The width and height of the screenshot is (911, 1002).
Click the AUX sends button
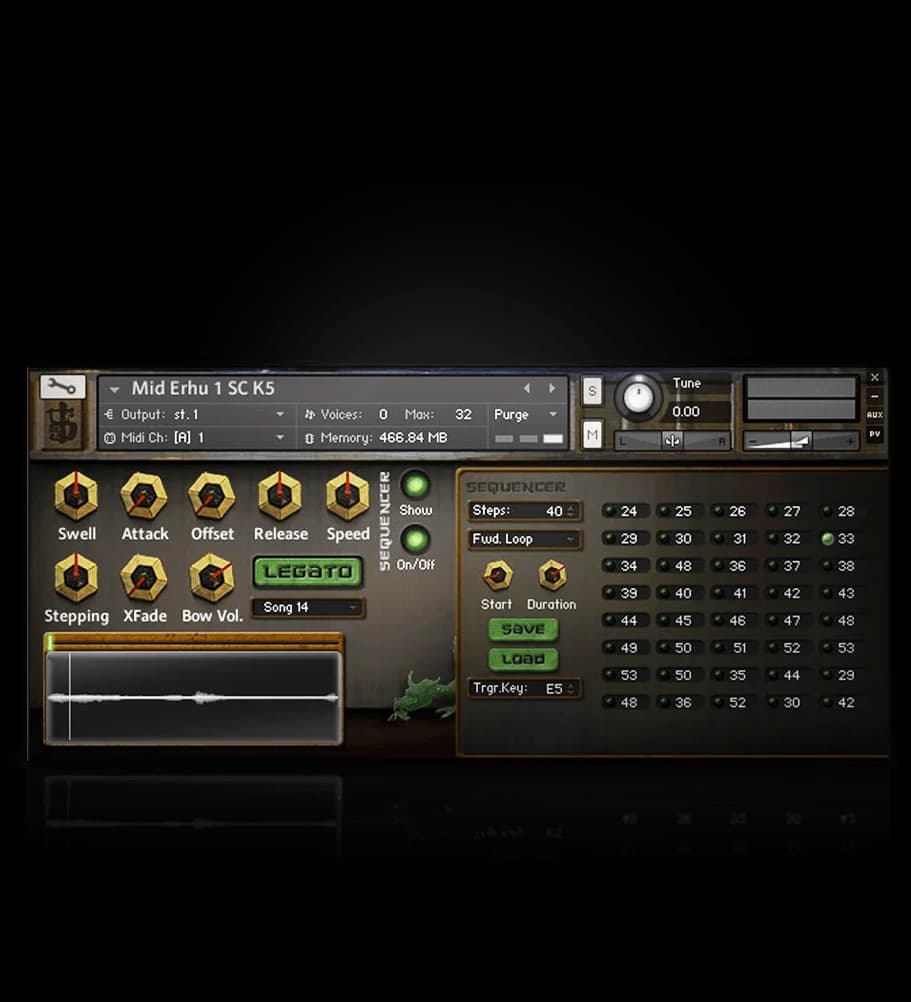point(874,415)
